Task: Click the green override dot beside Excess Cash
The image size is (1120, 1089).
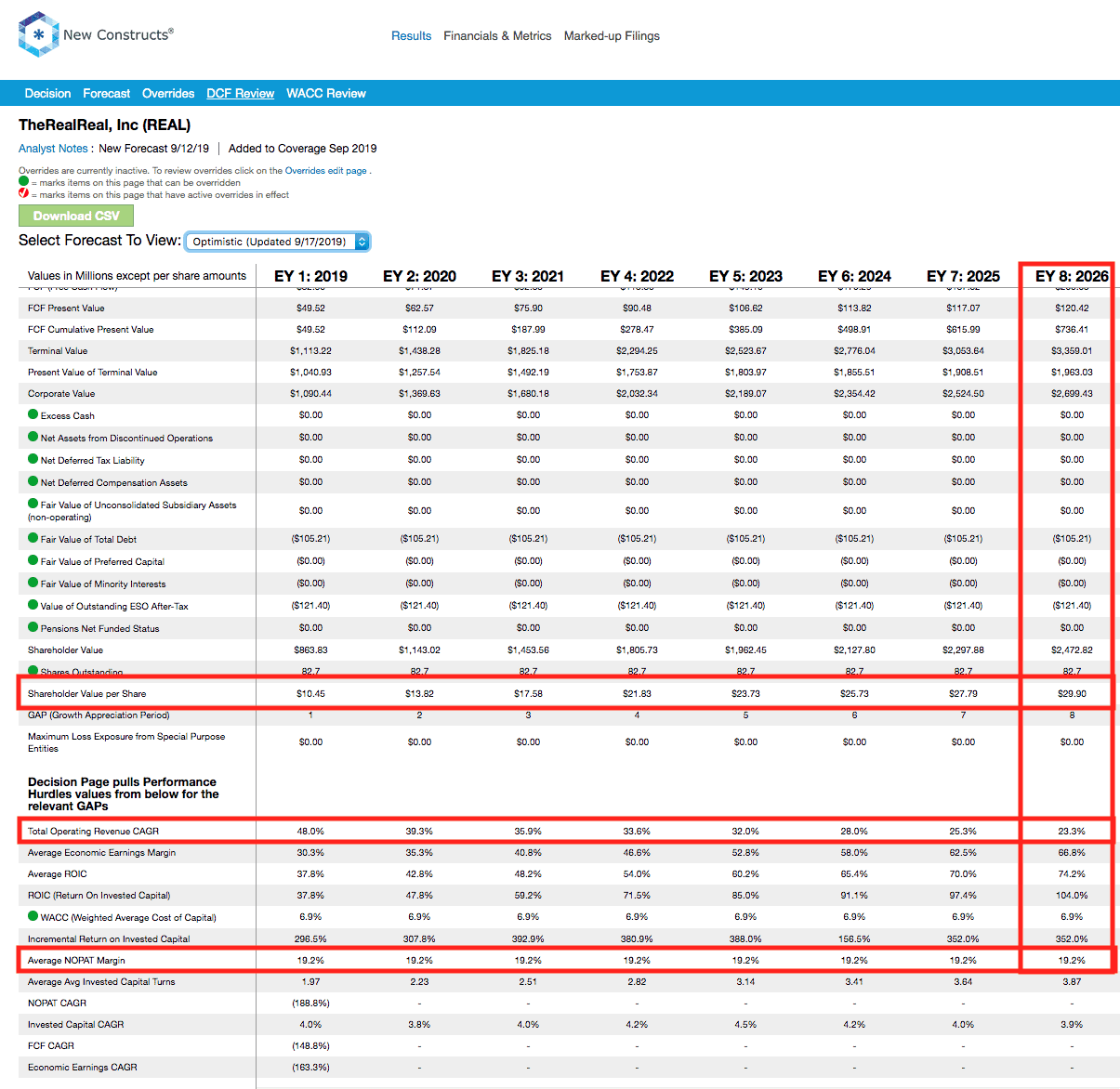Action: (33, 414)
